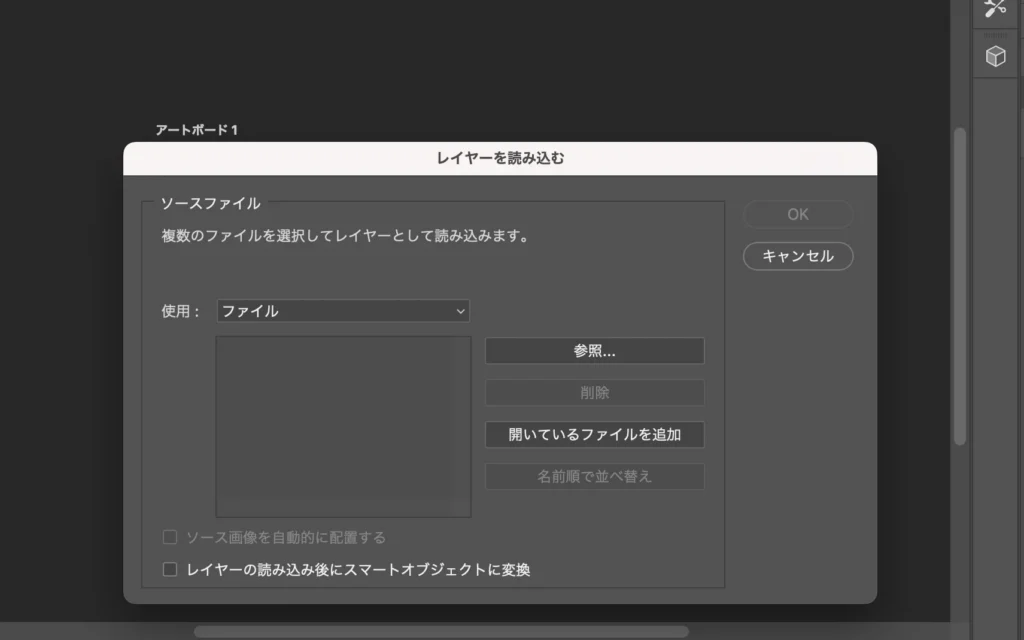Screen dimensions: 1024x640
Task: Click the 参照... button to browse files
Action: [x=594, y=351]
